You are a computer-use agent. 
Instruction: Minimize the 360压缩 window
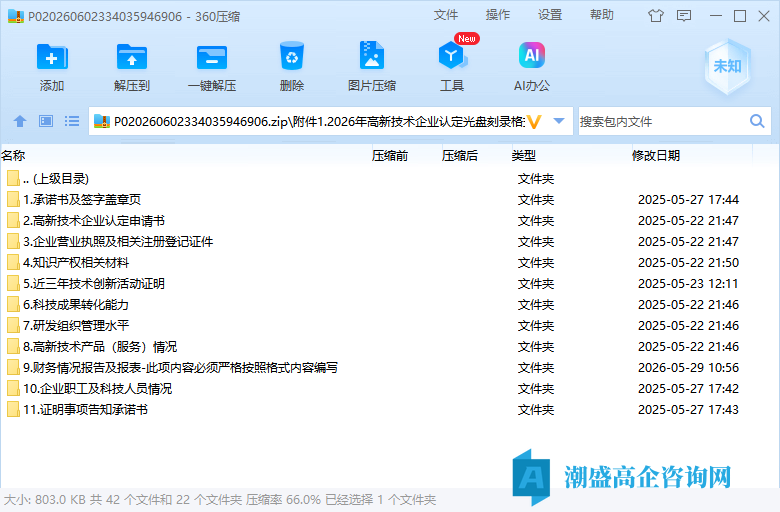[x=716, y=16]
